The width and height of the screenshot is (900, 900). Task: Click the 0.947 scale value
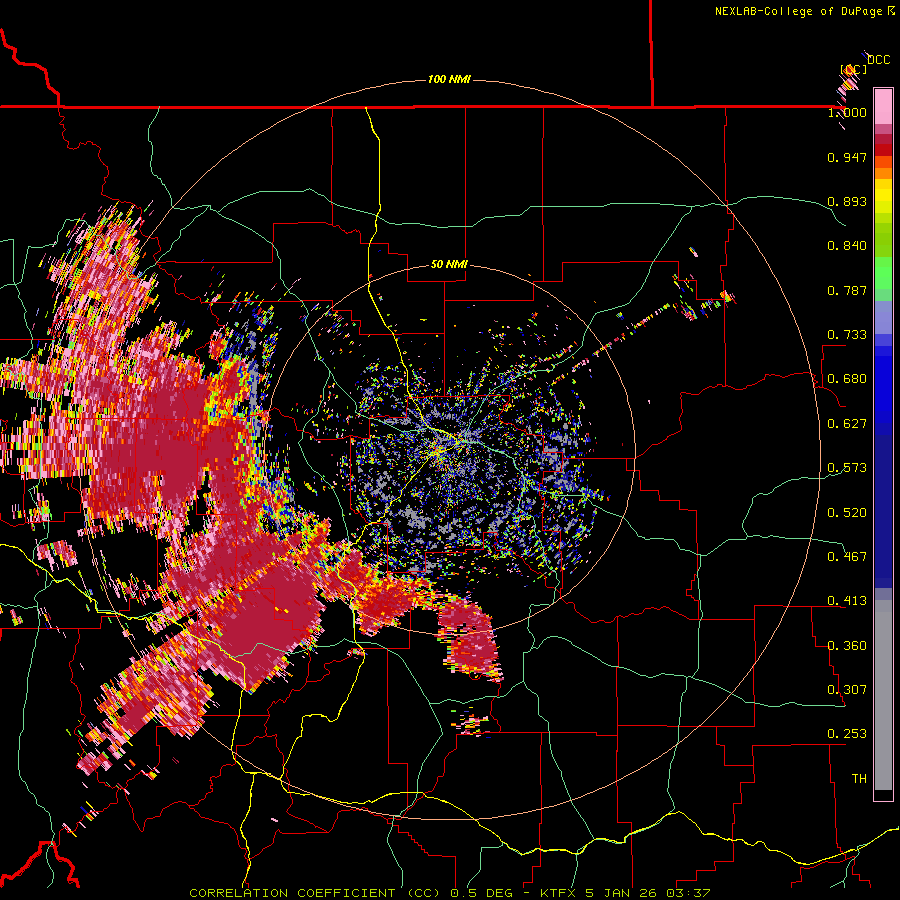click(x=847, y=157)
